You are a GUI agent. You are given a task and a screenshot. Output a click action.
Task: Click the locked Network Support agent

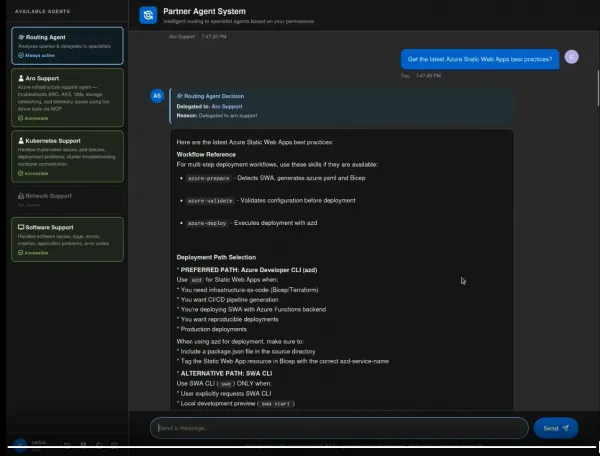point(67,199)
